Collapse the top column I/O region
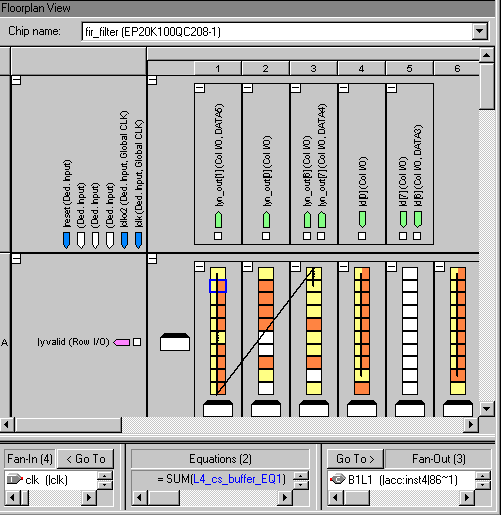Screen dimensions: 501x515 click(152, 80)
